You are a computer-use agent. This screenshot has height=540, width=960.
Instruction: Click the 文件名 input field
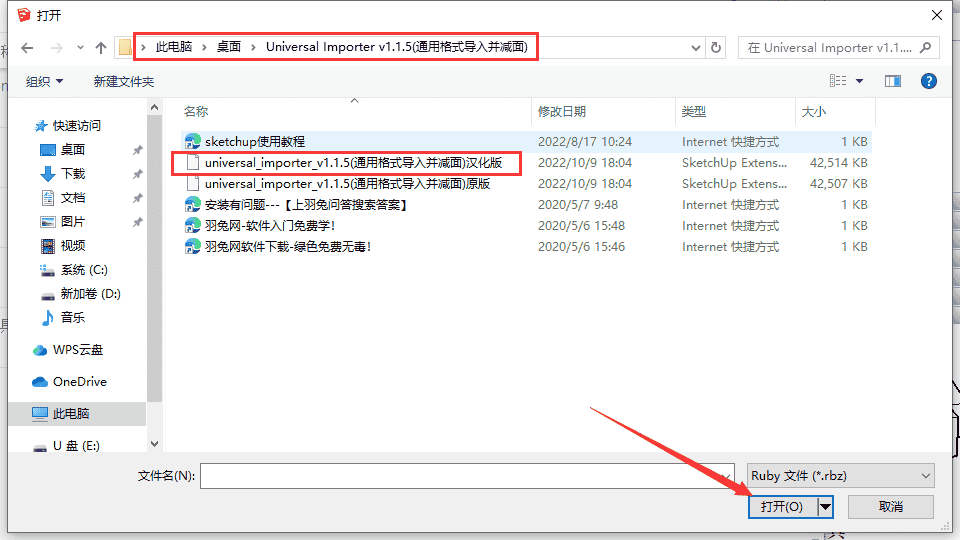tap(467, 476)
